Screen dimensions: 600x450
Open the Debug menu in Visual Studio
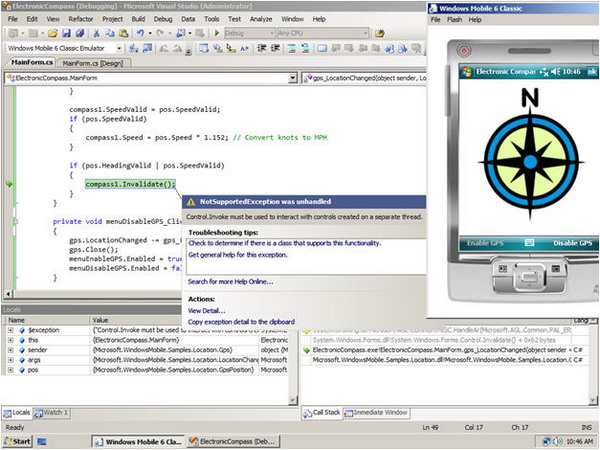tap(163, 19)
